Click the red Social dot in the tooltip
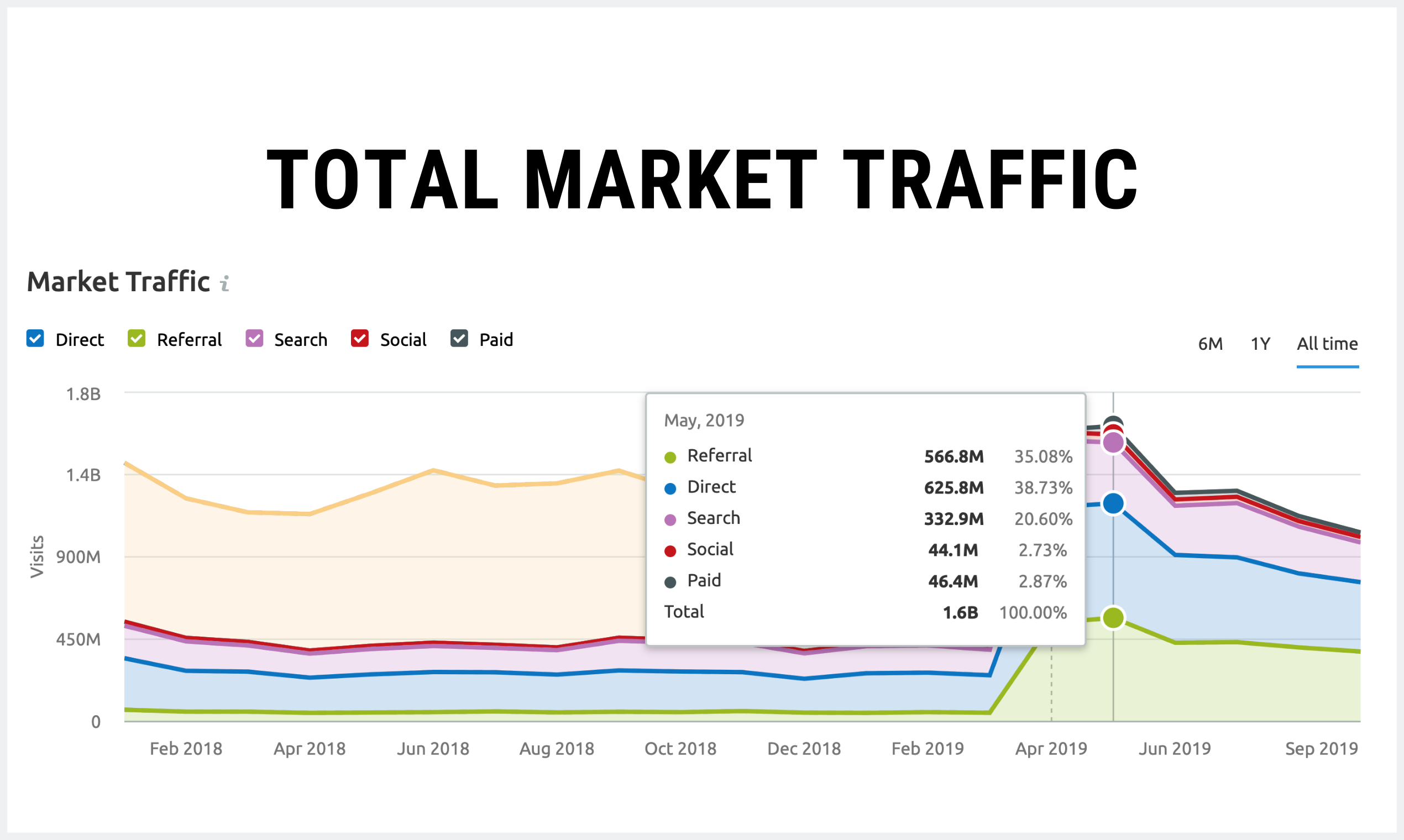 tap(672, 550)
